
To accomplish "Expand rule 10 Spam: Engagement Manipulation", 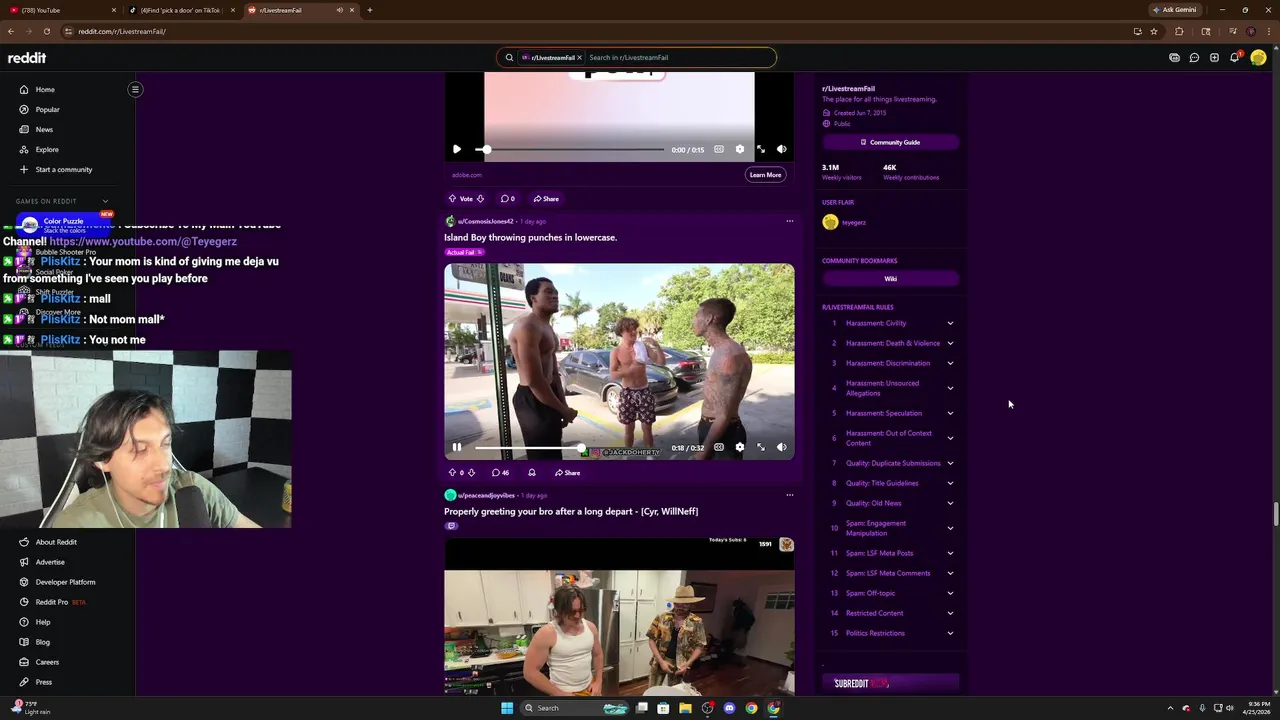I will pyautogui.click(x=950, y=528).
